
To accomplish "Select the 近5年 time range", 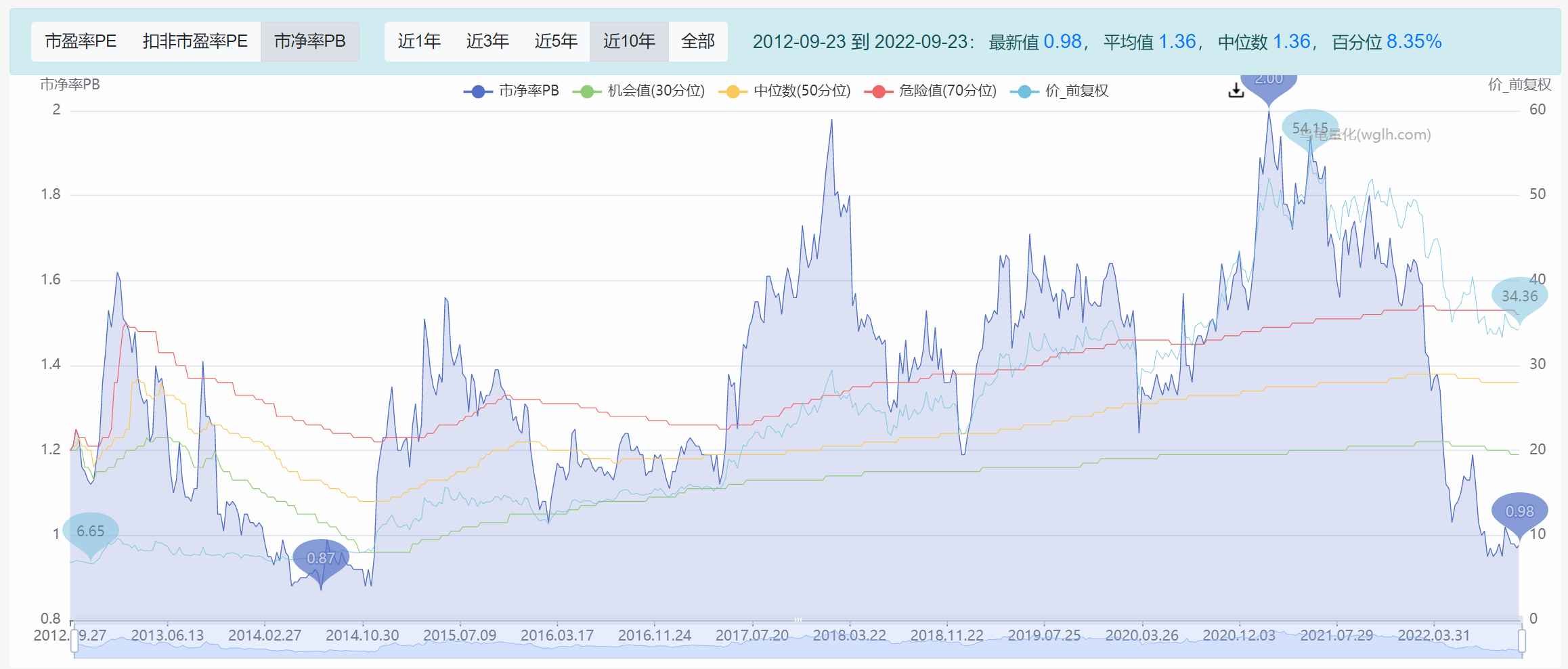I will pos(556,41).
